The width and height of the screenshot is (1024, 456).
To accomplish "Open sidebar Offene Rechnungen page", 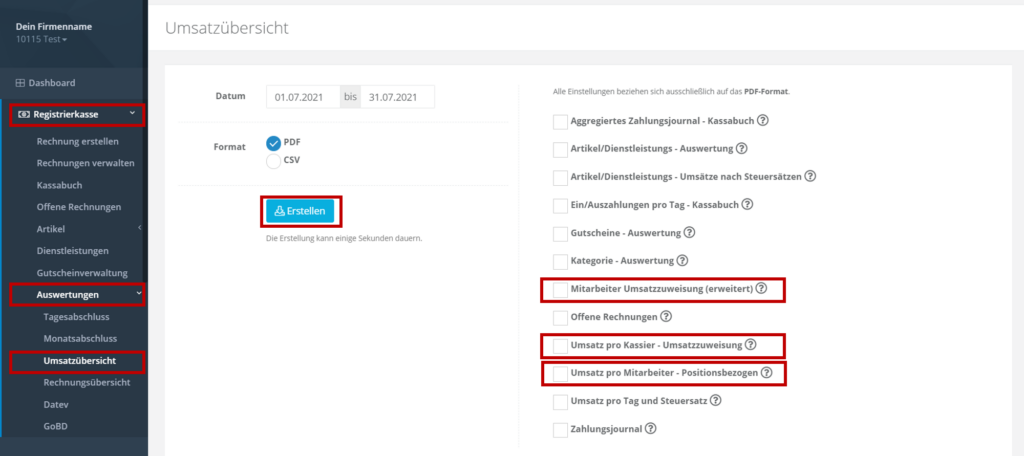I will click(79, 206).
